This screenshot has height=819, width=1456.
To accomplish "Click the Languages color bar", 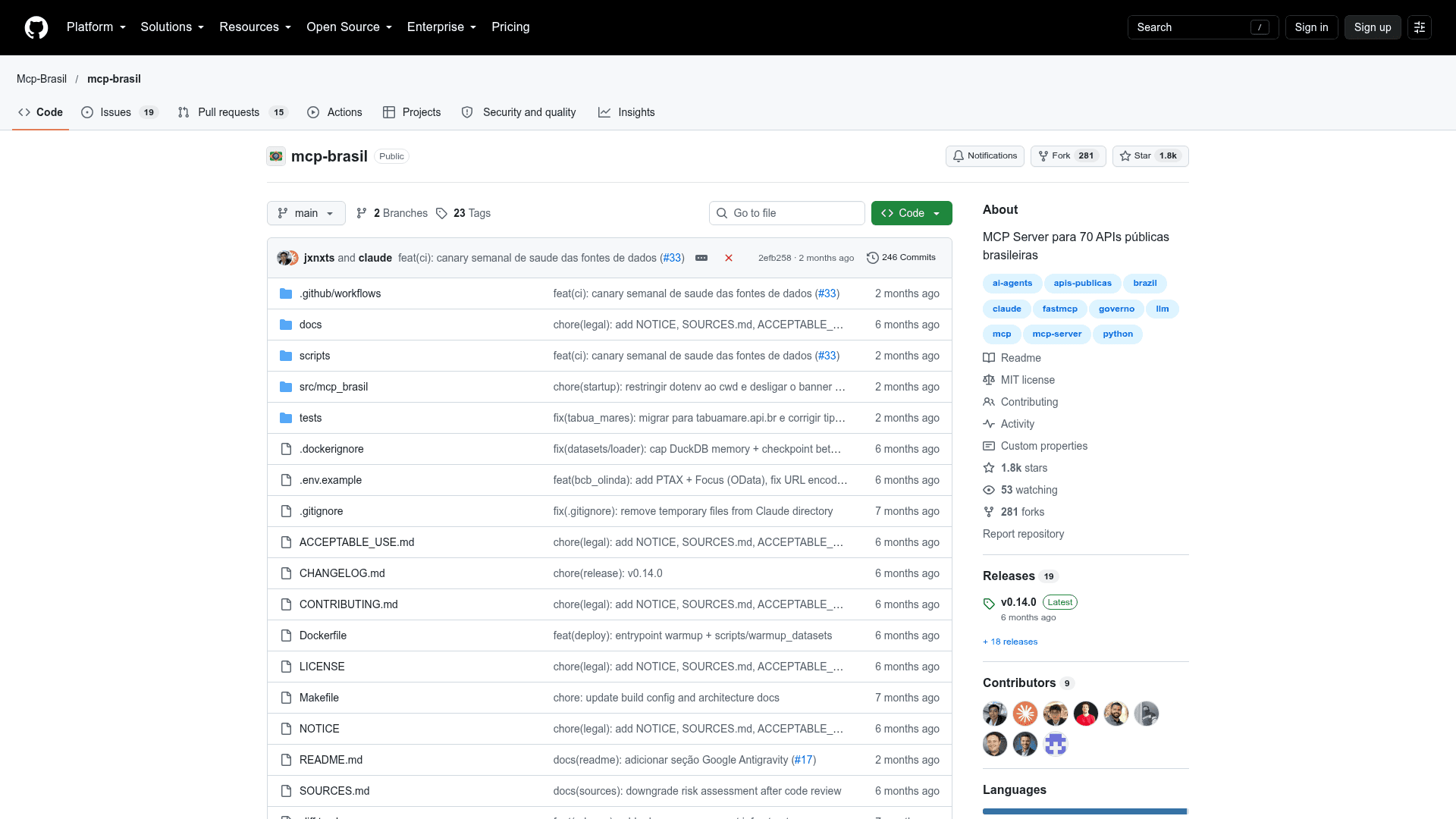I will click(x=1086, y=811).
